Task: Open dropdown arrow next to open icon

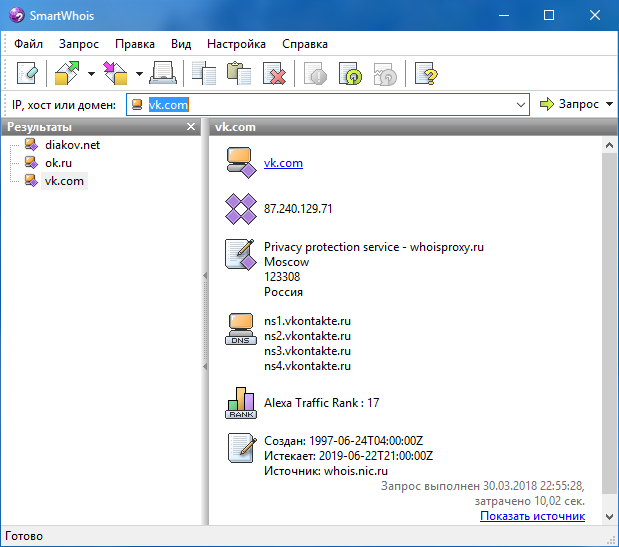Action: (91, 74)
